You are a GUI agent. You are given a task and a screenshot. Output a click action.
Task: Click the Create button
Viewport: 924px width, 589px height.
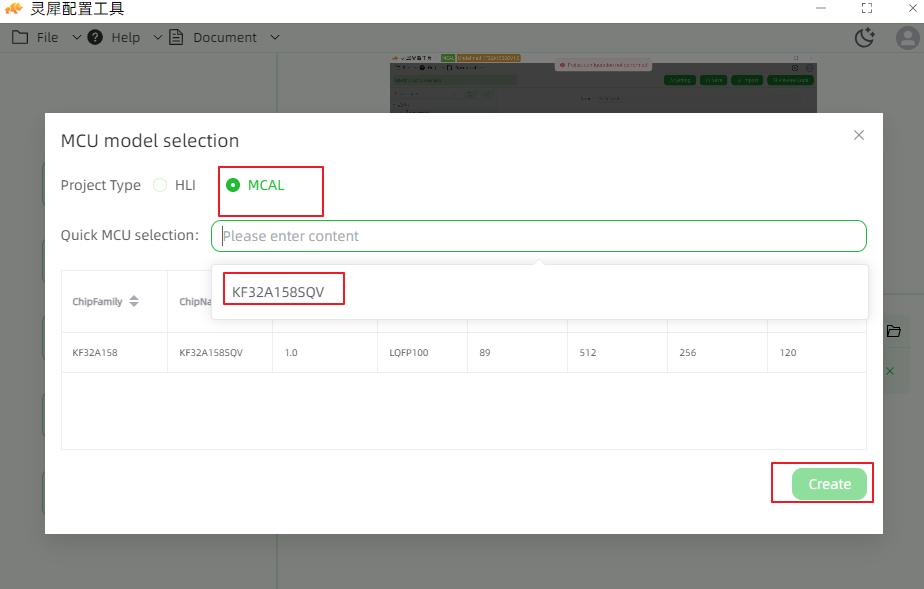[829, 484]
